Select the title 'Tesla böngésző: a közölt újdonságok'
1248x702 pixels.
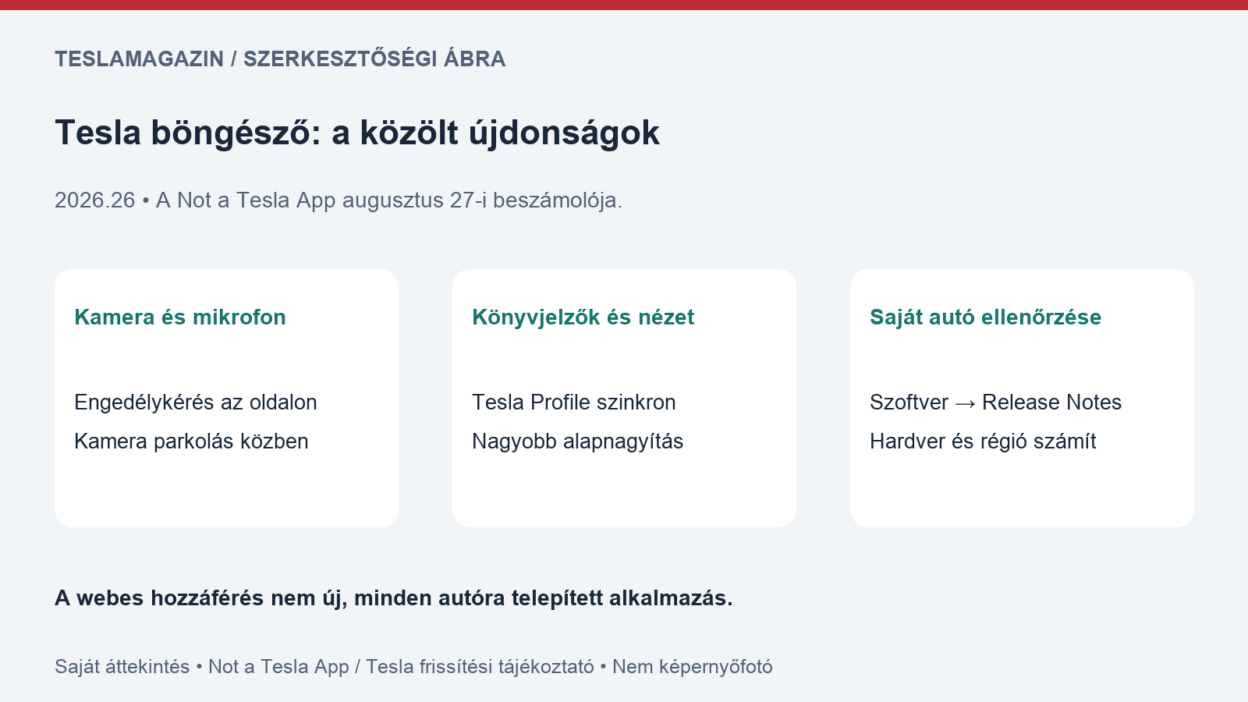point(357,133)
